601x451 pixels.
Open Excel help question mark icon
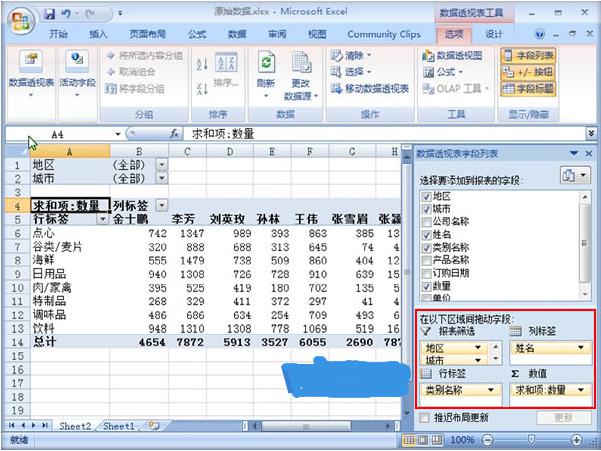pos(539,34)
